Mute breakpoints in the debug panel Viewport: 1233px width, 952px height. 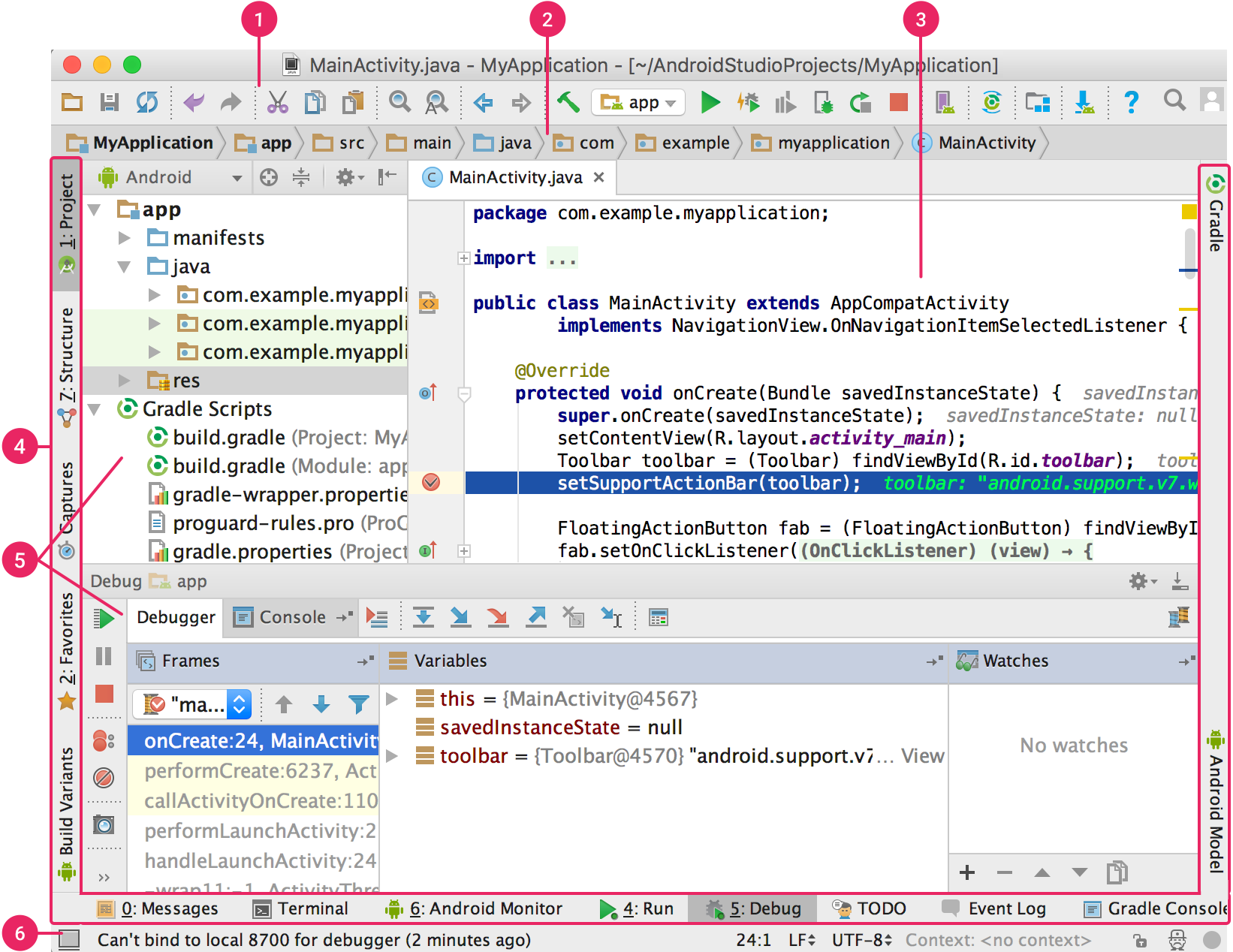[x=104, y=779]
